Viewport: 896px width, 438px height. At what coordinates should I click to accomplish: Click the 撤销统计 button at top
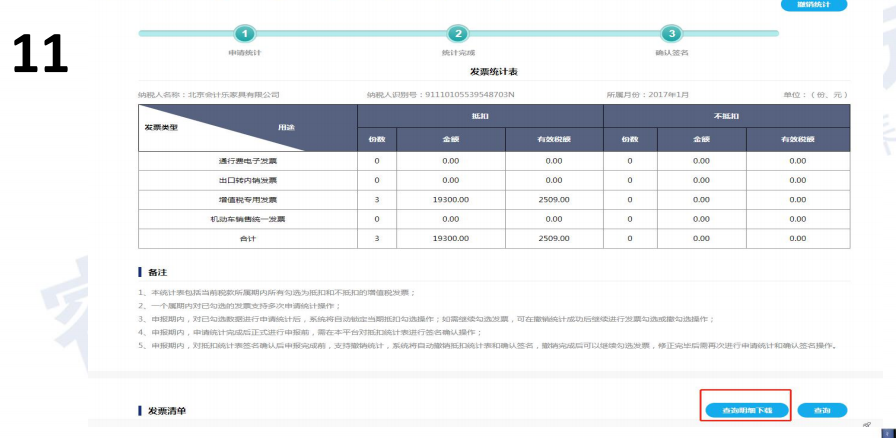(x=814, y=5)
